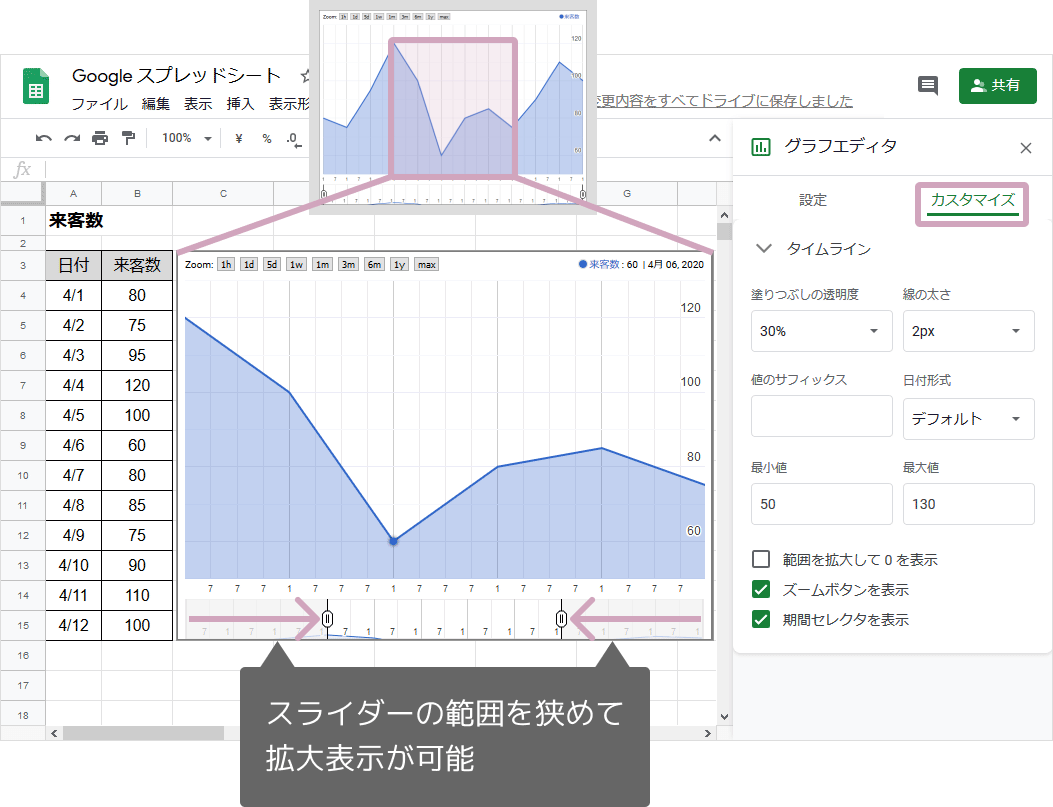Viewport: 1053px width, 807px height.
Task: Open the comments history icon
Action: pos(928,85)
